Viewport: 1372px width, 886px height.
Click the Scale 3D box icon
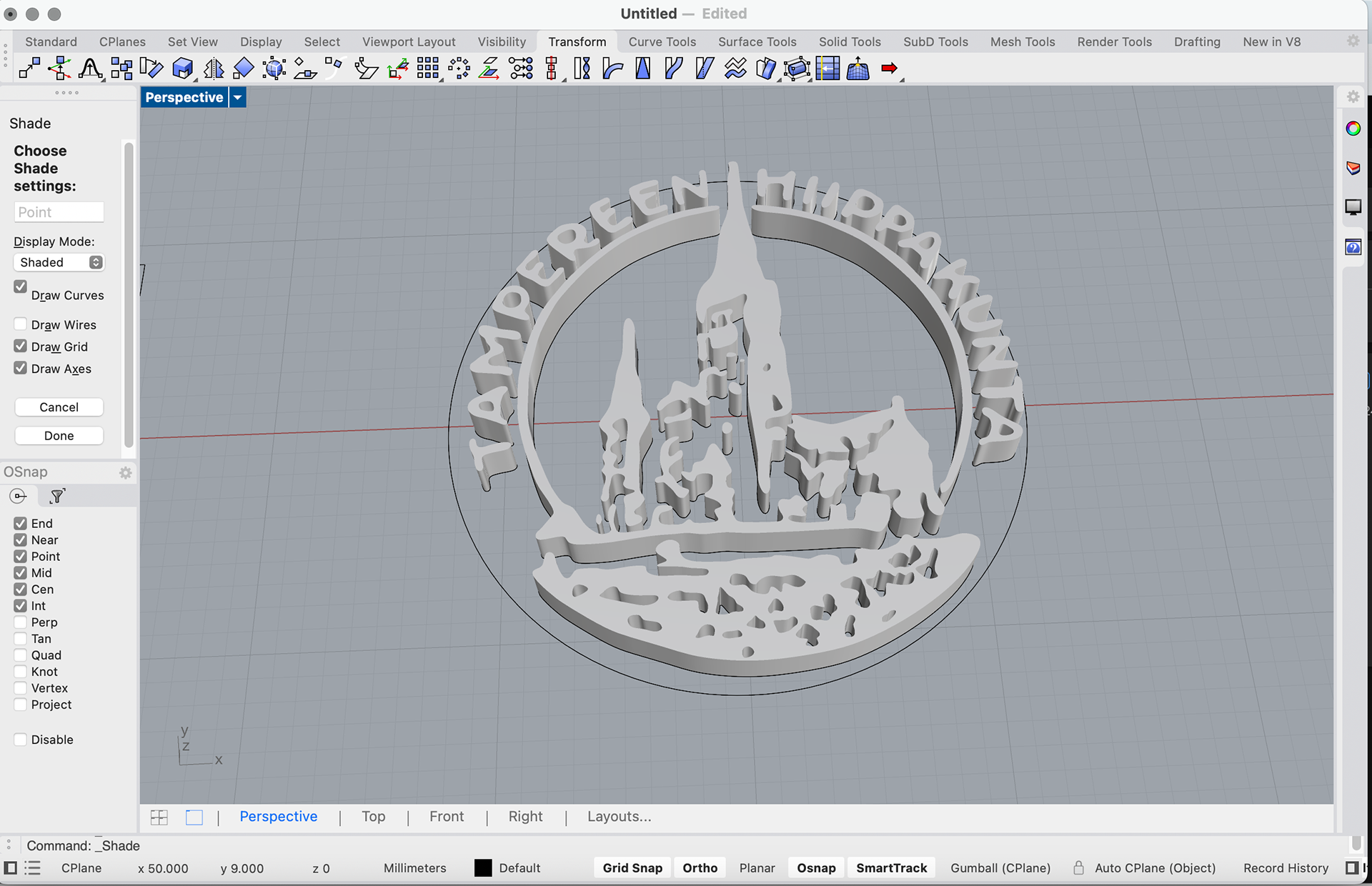point(183,69)
